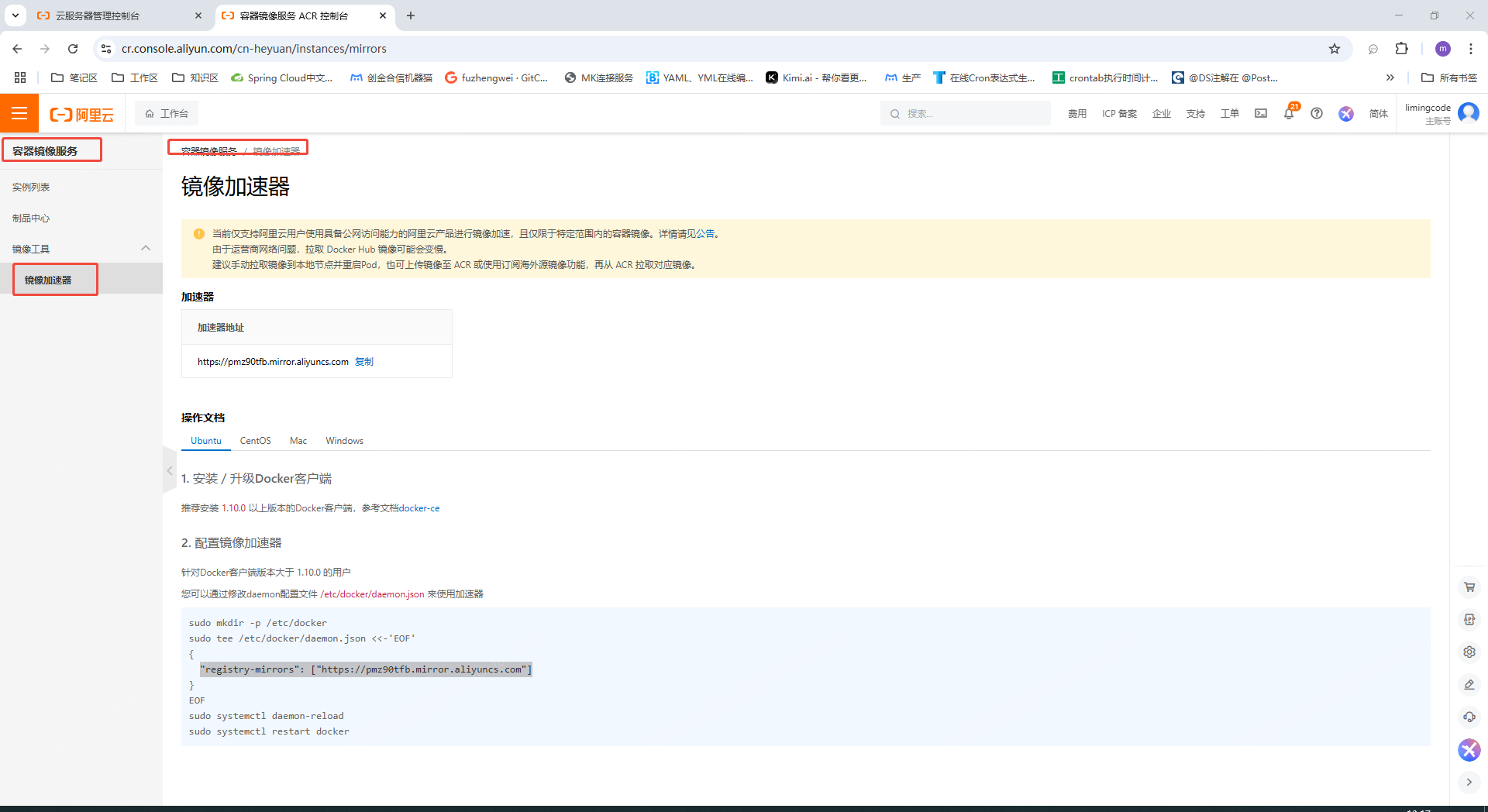This screenshot has width=1488, height=812.
Task: Open the 生产 bookmark
Action: [x=903, y=77]
